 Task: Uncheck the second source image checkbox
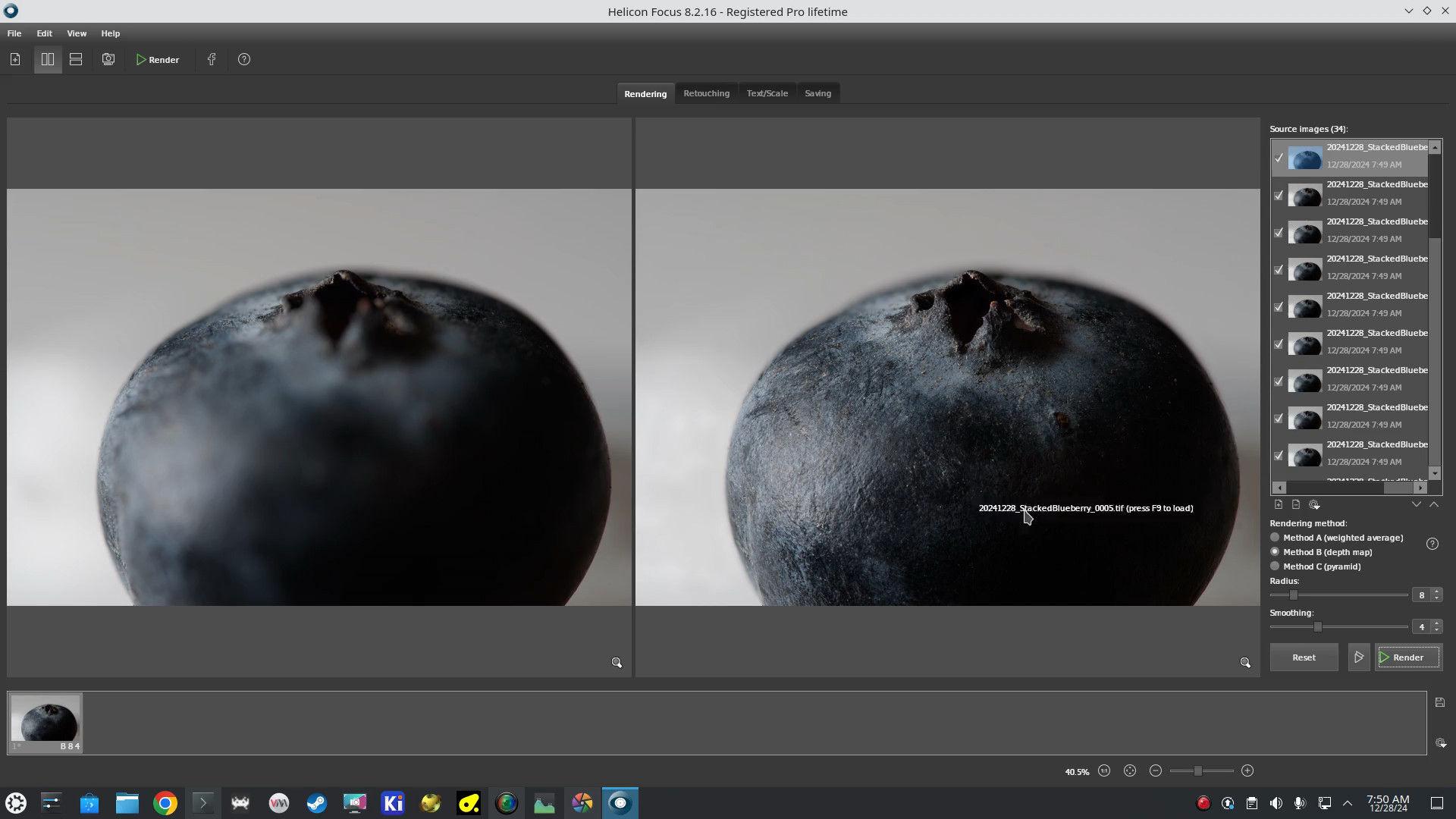[x=1279, y=195]
